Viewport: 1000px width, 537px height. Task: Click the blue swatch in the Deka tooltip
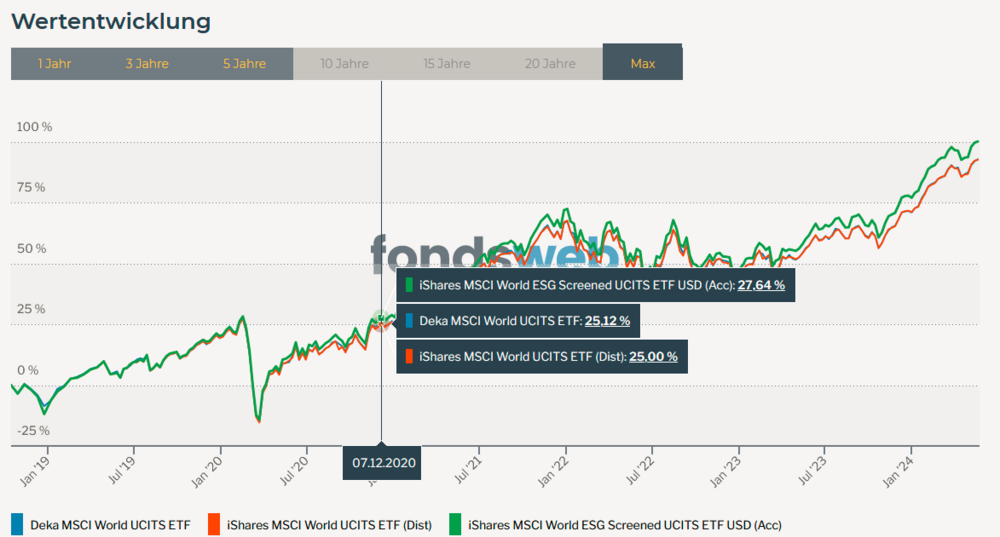tap(409, 321)
